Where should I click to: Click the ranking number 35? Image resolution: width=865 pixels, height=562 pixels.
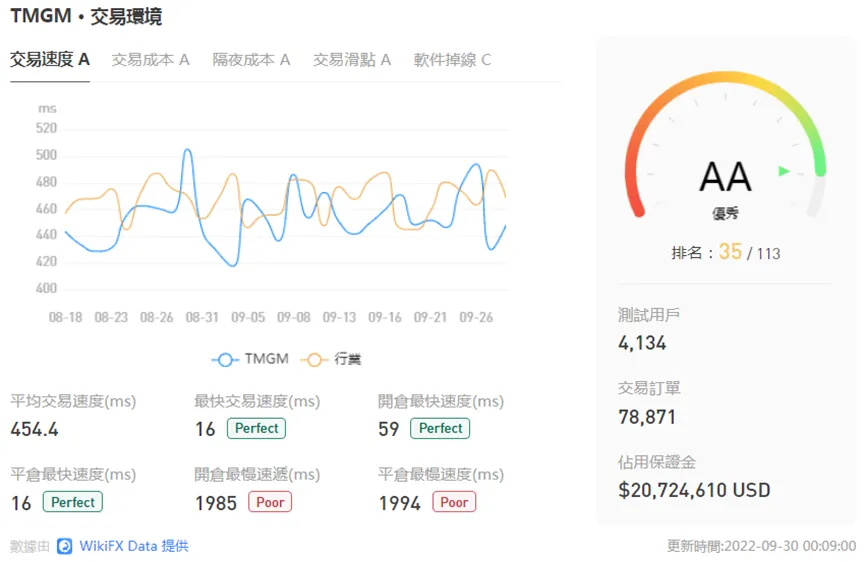(x=730, y=251)
